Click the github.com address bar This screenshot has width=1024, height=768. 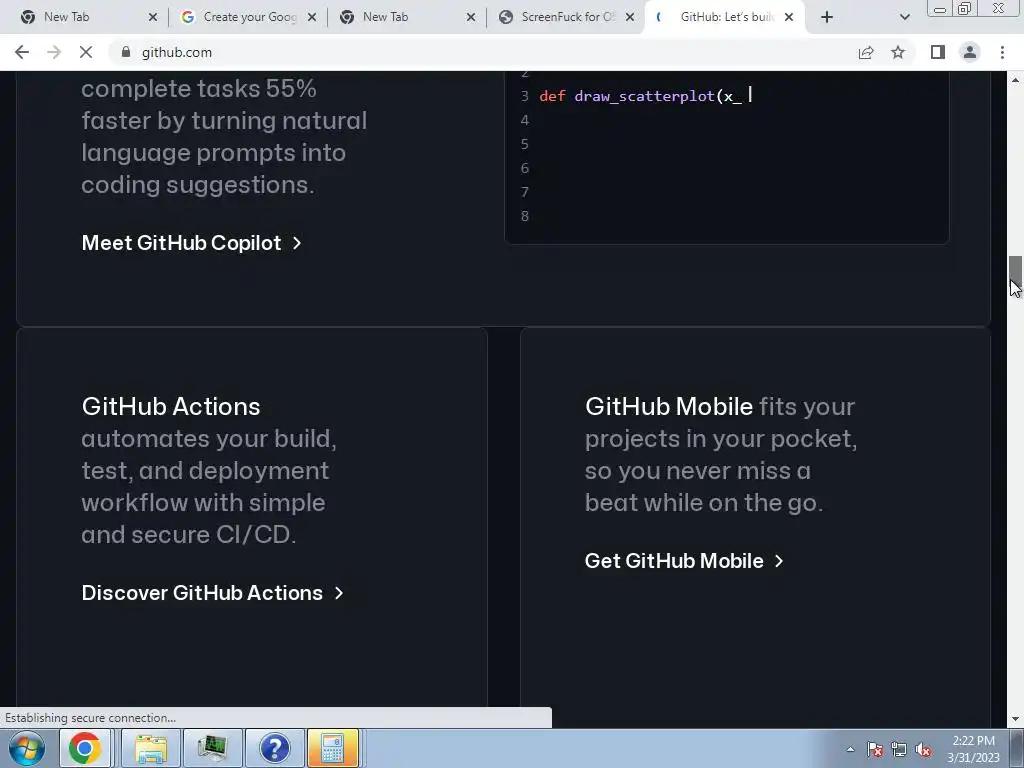pos(483,52)
